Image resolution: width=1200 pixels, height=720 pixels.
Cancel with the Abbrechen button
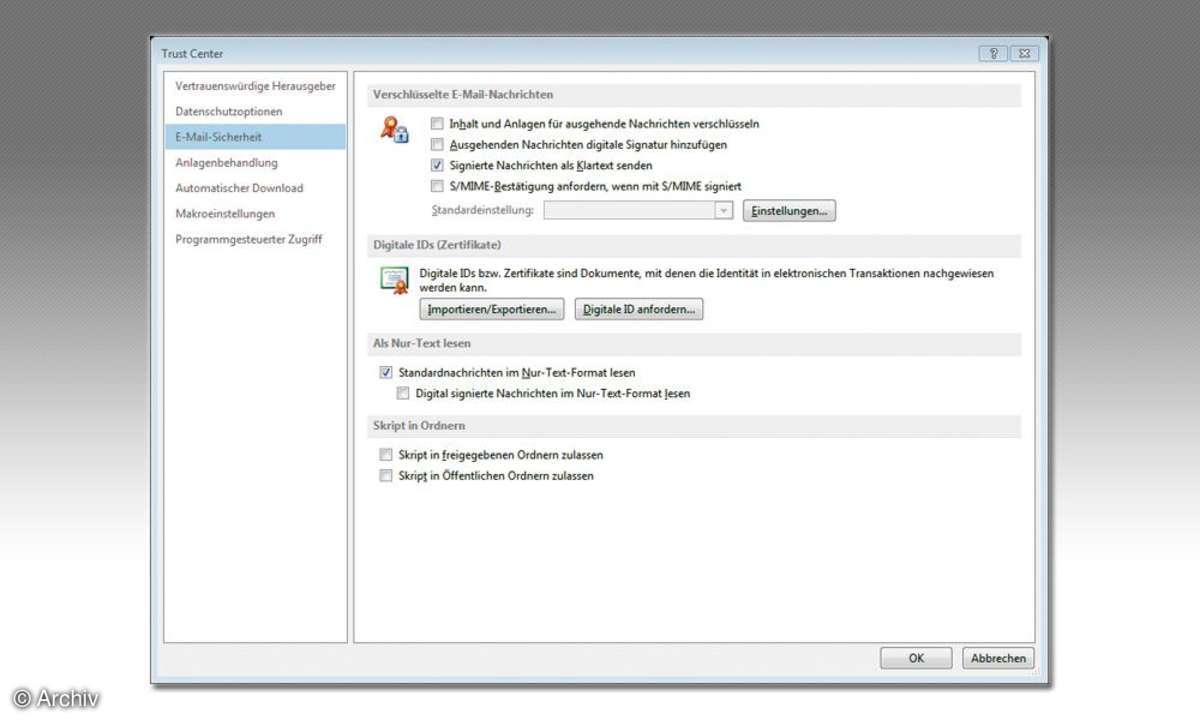click(x=998, y=658)
